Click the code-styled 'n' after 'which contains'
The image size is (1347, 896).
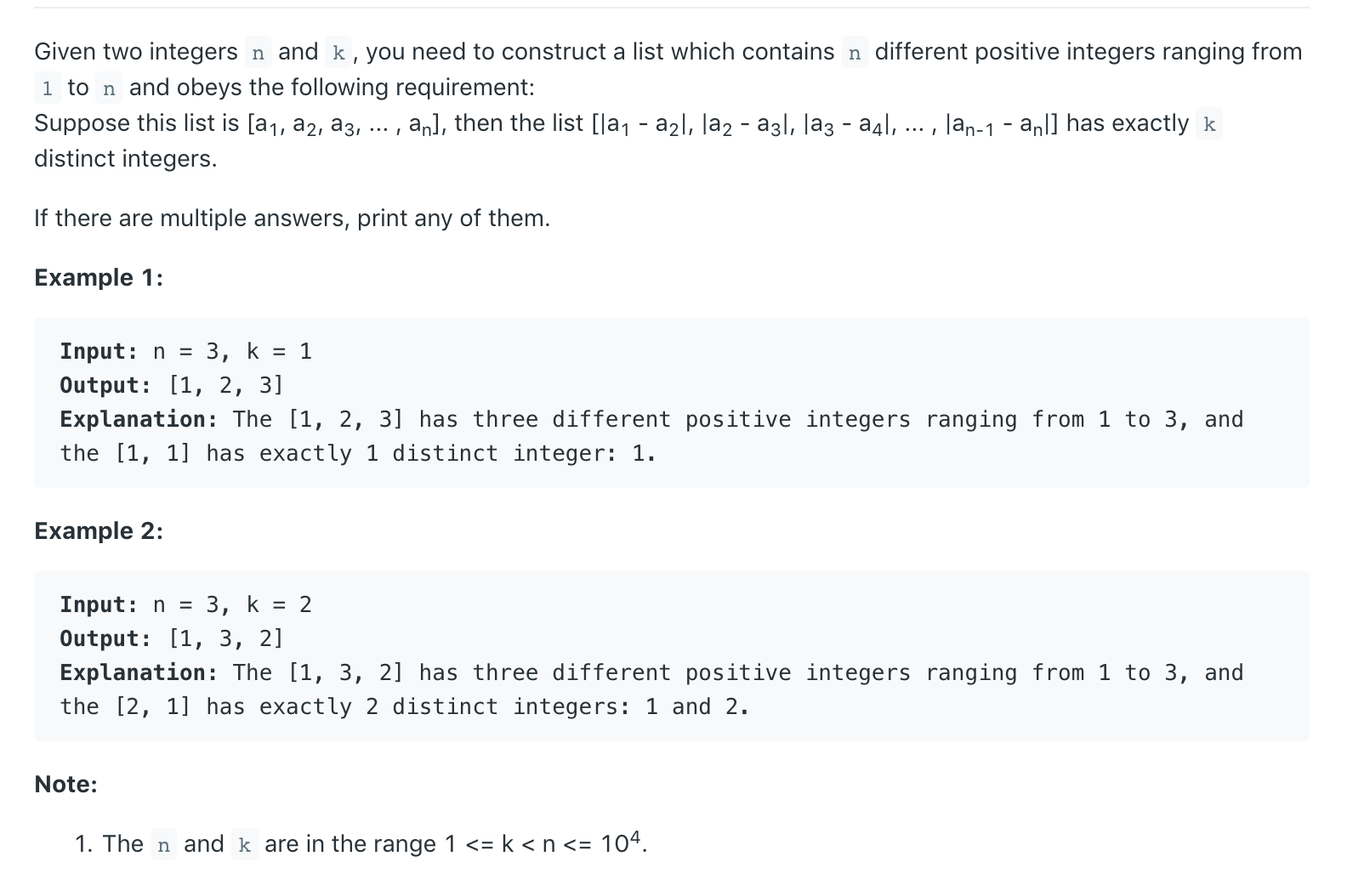855,53
